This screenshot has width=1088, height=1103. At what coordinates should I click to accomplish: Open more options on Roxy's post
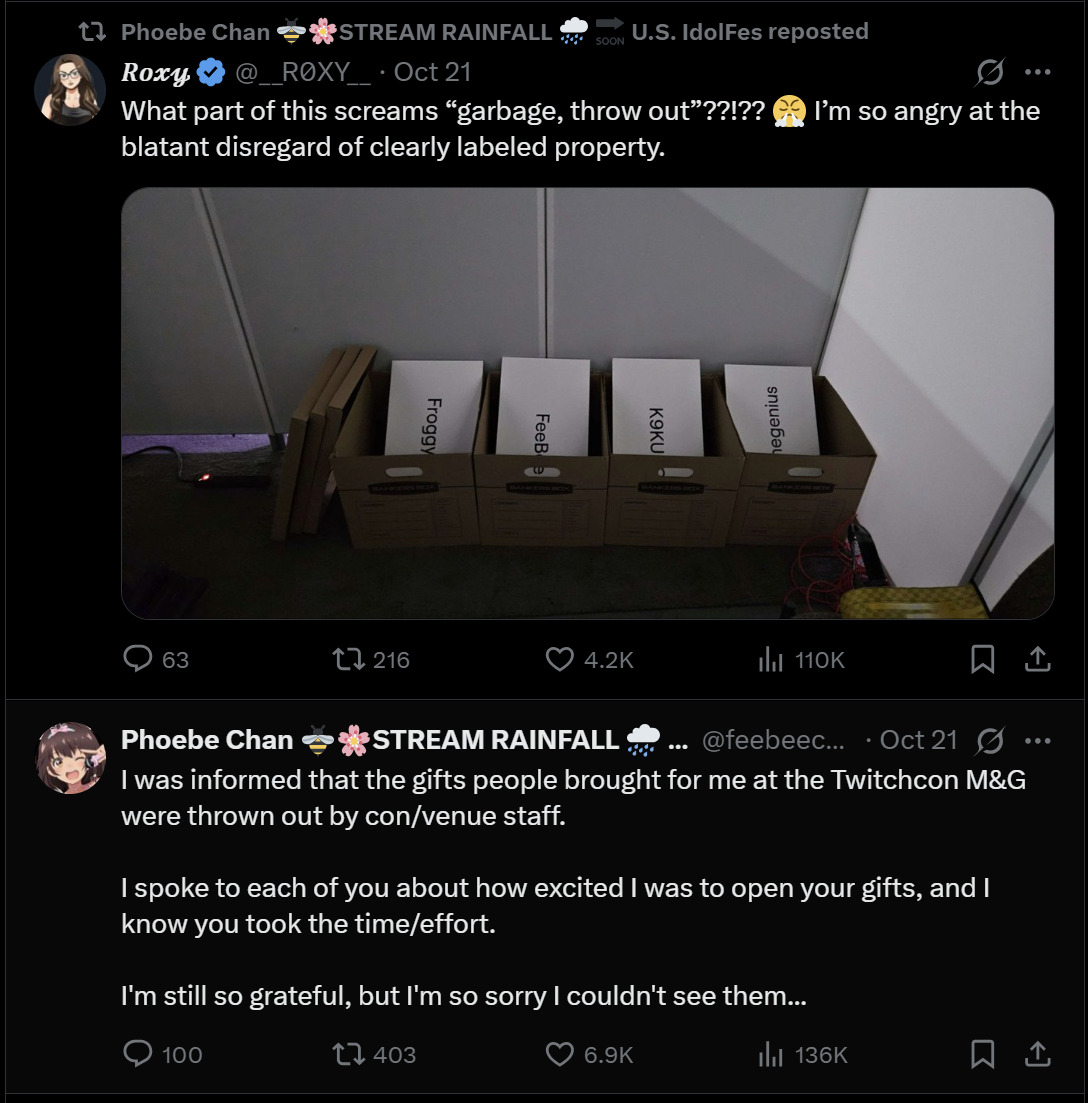pyautogui.click(x=1038, y=72)
